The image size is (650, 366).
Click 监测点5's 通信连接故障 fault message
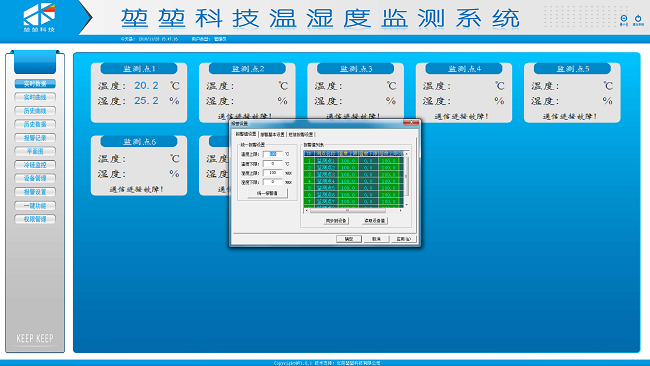[x=570, y=116]
